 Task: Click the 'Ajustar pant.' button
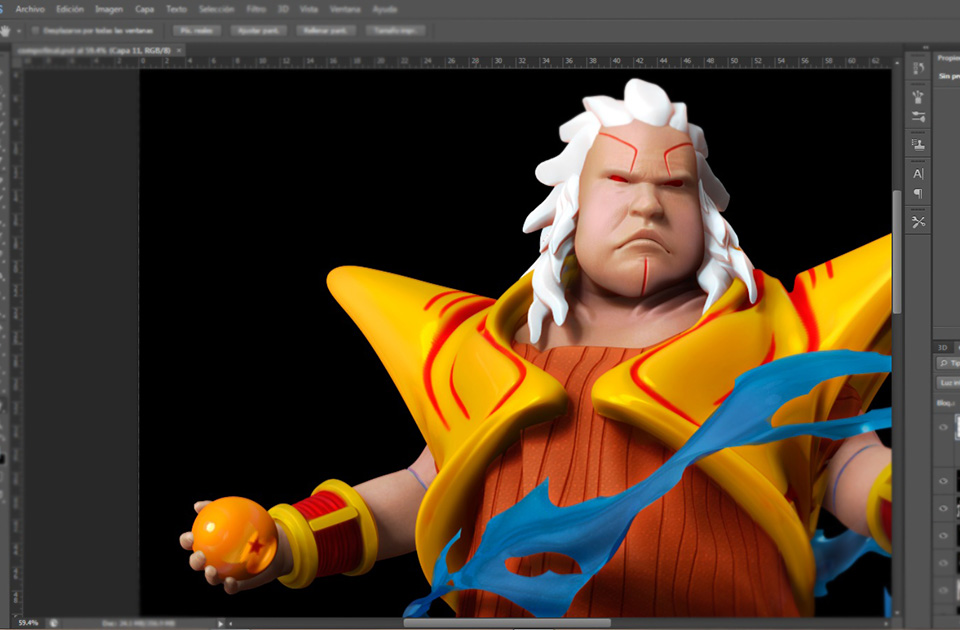(258, 31)
